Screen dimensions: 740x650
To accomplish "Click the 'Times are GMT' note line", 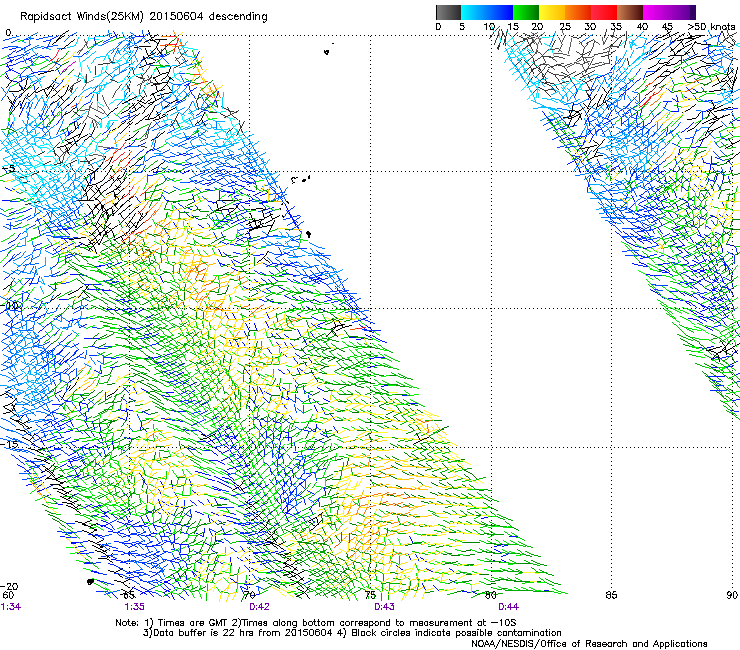I will click(x=316, y=623).
